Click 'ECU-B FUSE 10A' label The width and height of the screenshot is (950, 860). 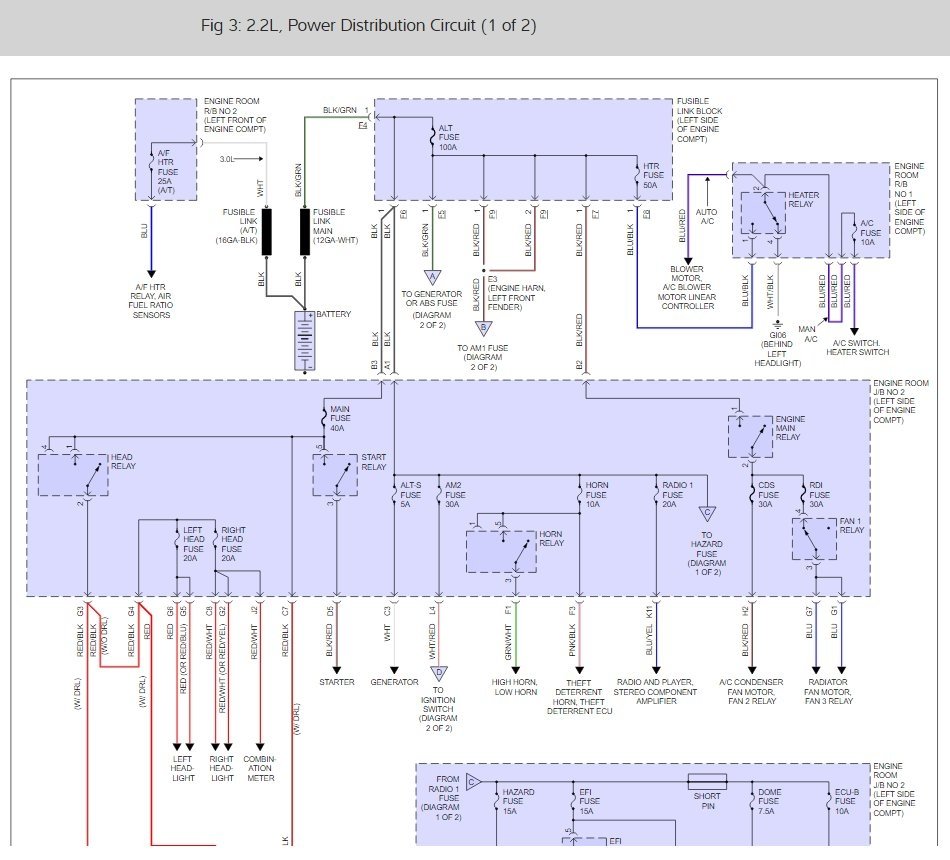(x=846, y=801)
